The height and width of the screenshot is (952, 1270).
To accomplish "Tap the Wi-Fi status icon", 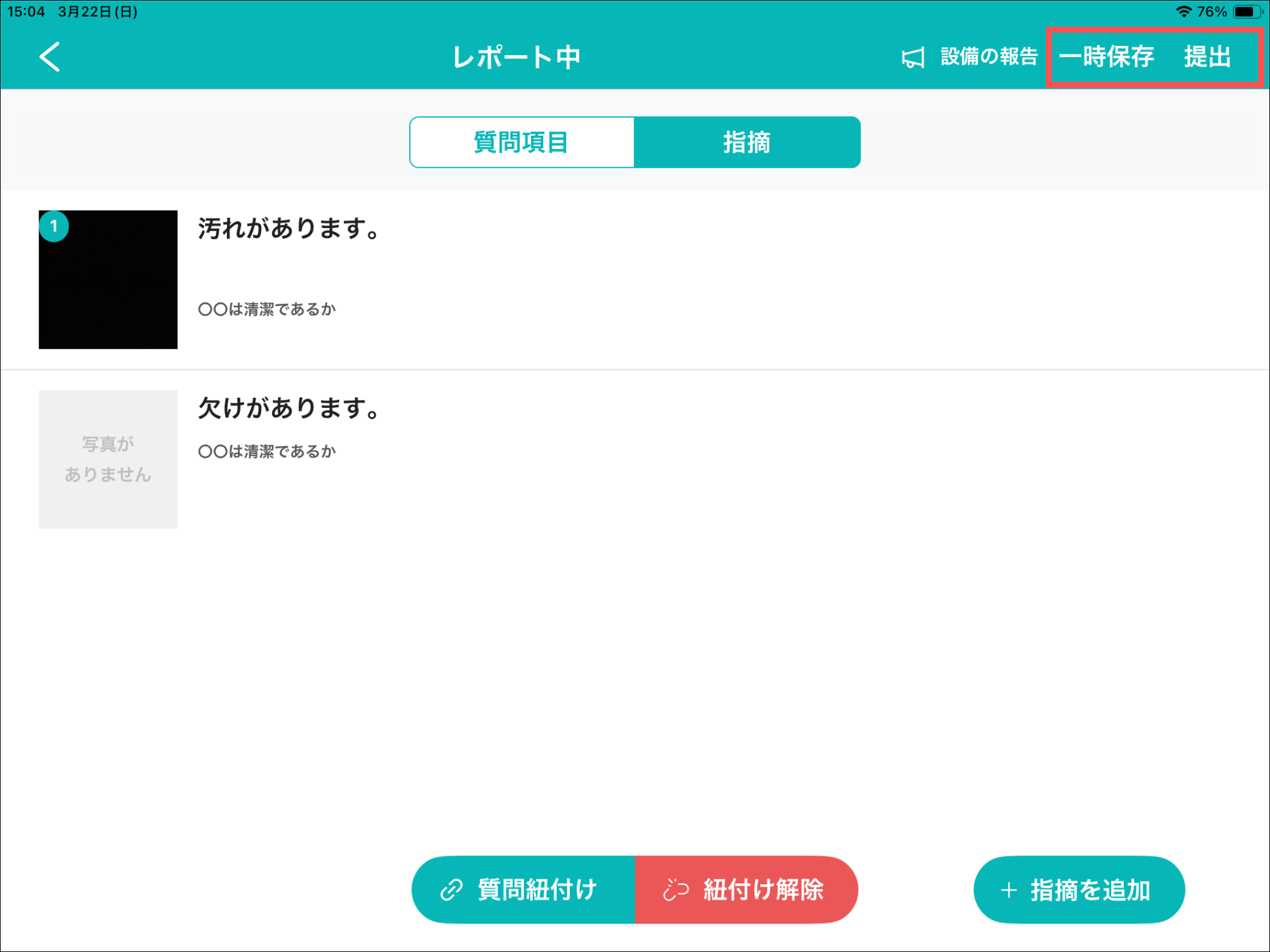I will [1183, 12].
